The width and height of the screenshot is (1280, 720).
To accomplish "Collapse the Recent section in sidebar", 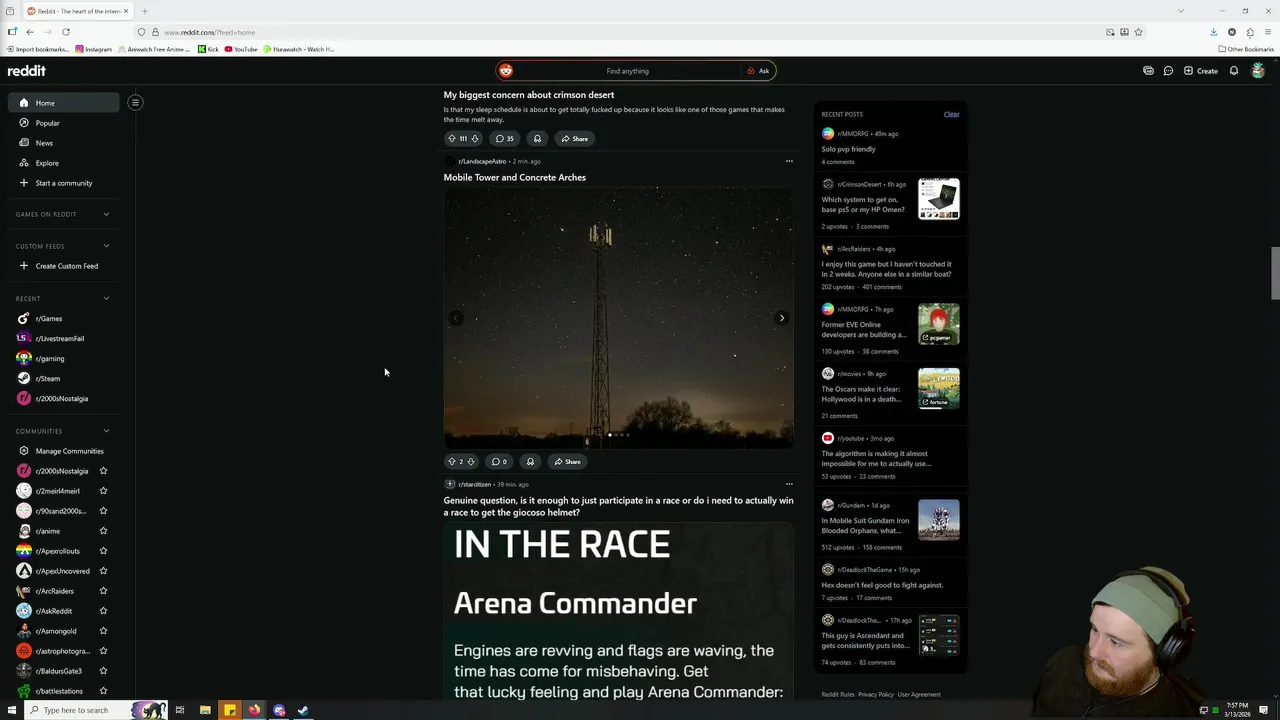I will [106, 298].
